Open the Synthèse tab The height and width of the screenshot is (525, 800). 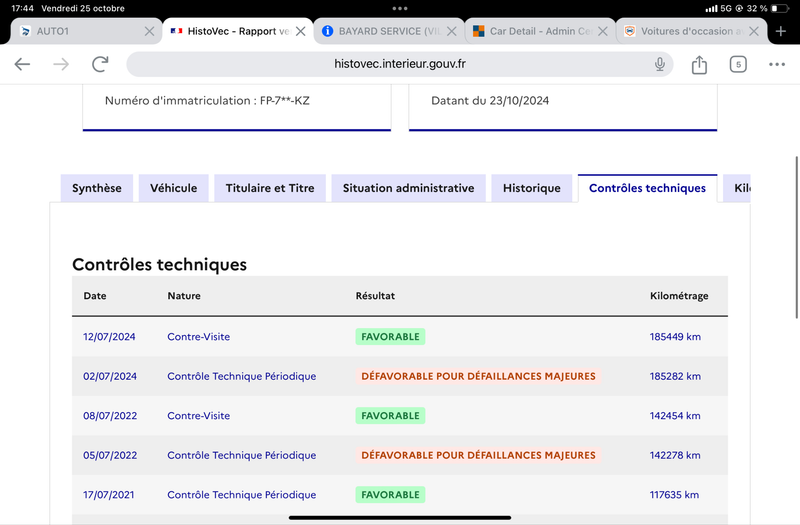[x=97, y=188]
